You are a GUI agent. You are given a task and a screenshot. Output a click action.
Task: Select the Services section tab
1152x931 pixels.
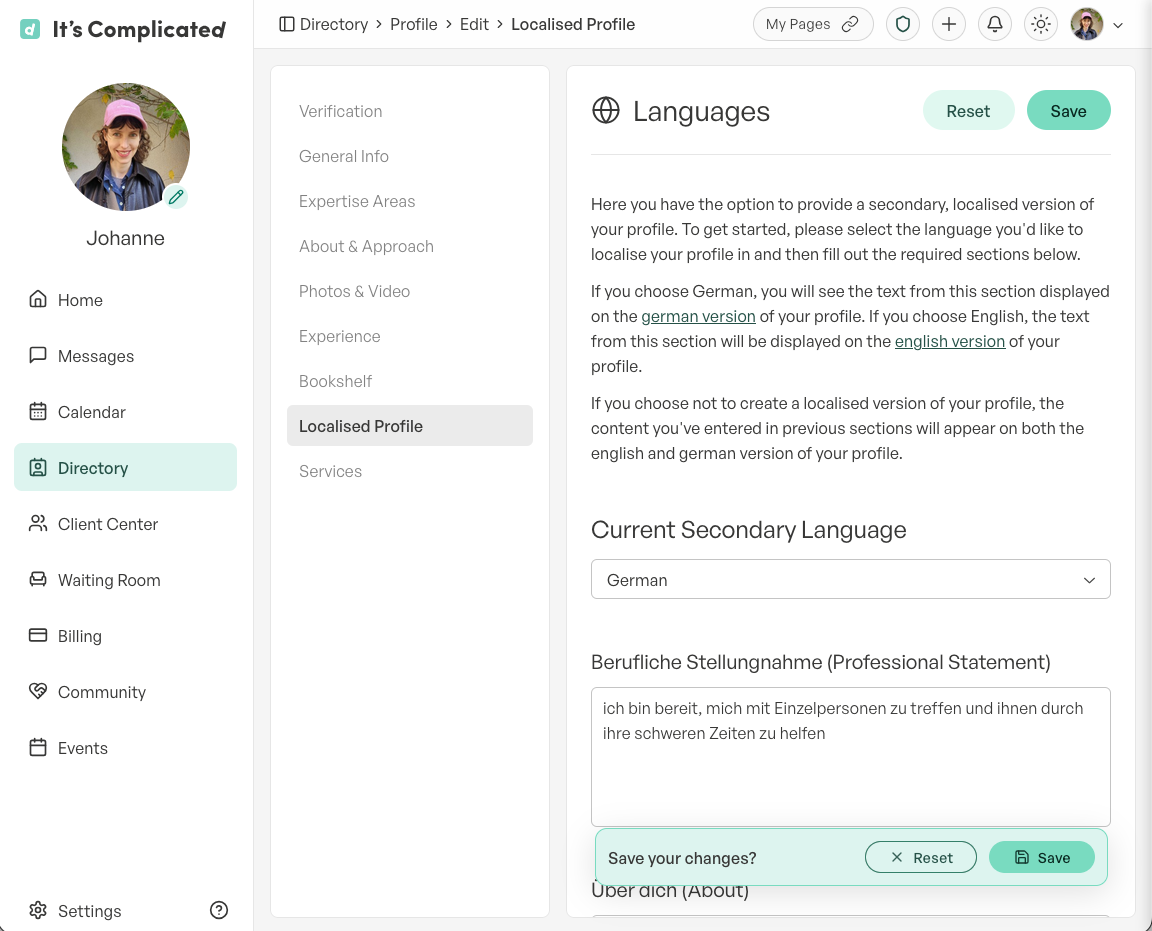[331, 471]
